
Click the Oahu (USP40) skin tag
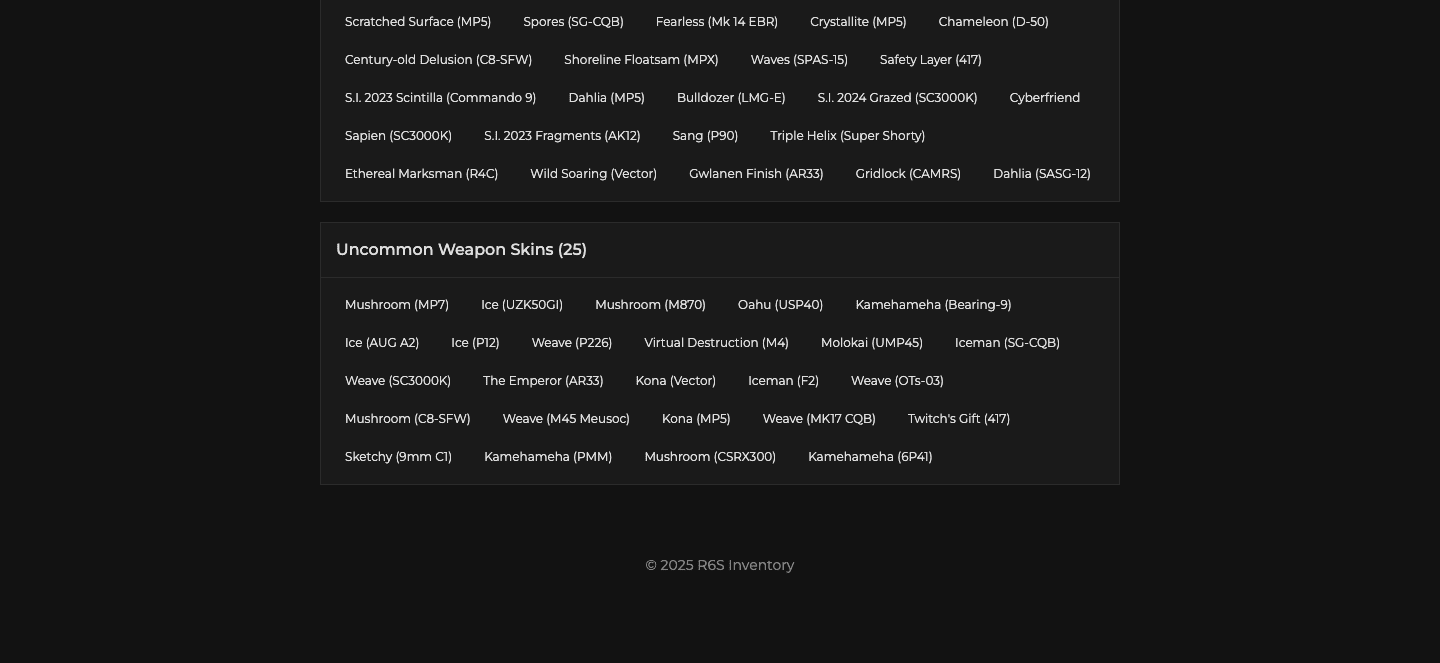point(780,305)
